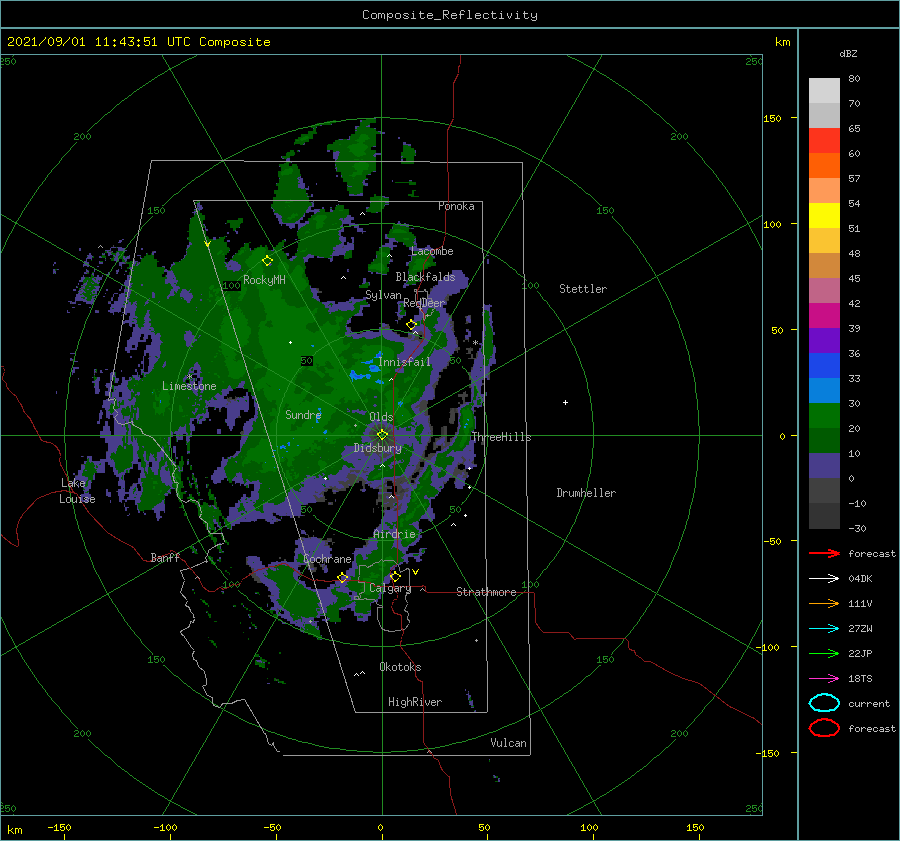Viewport: 900px width, 841px height.
Task: Select the magenta 39-42 dBZ swatch
Action: (x=824, y=316)
